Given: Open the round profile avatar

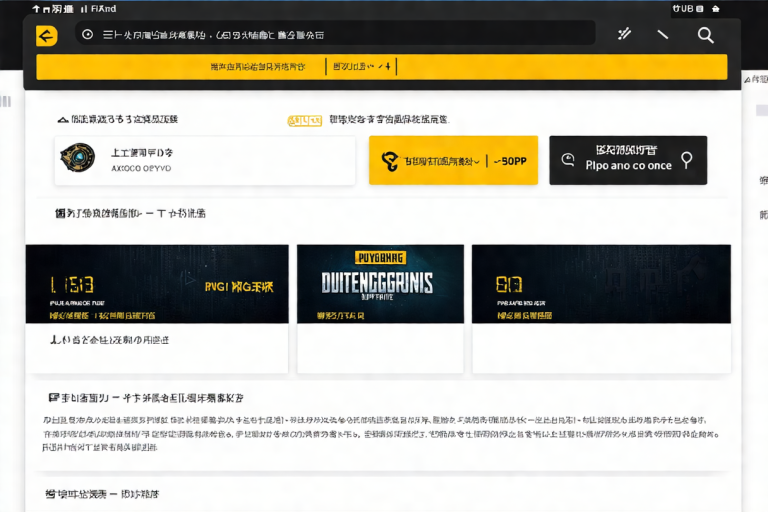Looking at the screenshot, I should [x=77, y=158].
